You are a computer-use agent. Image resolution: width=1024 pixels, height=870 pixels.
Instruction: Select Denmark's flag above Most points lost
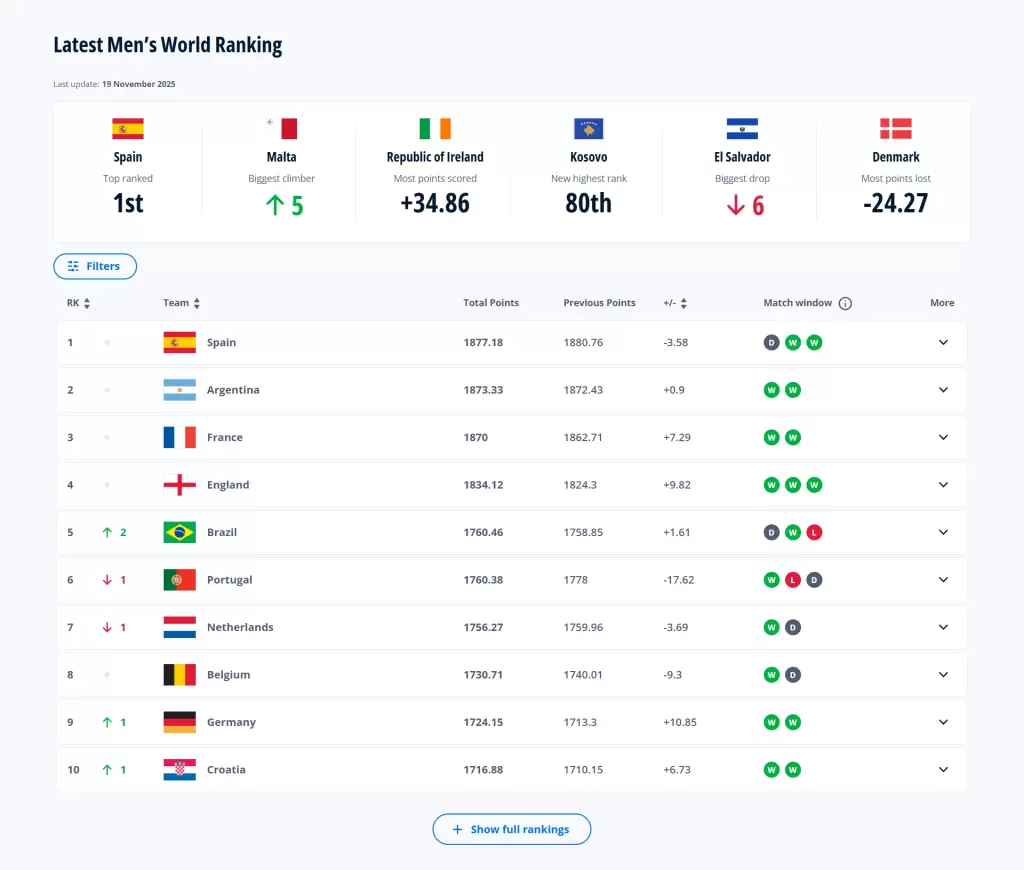[895, 128]
